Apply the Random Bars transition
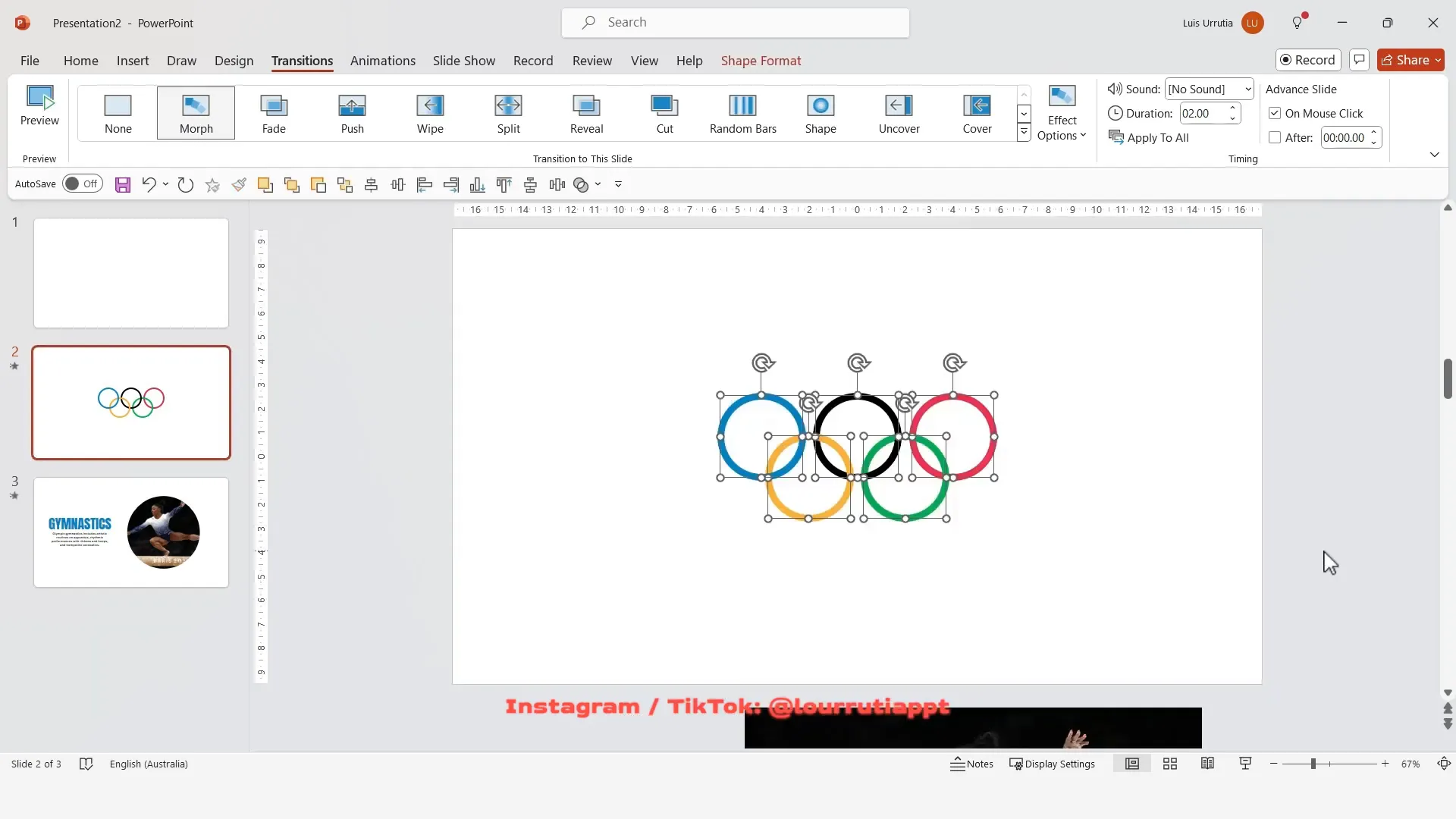Image resolution: width=1456 pixels, height=819 pixels. point(742,113)
